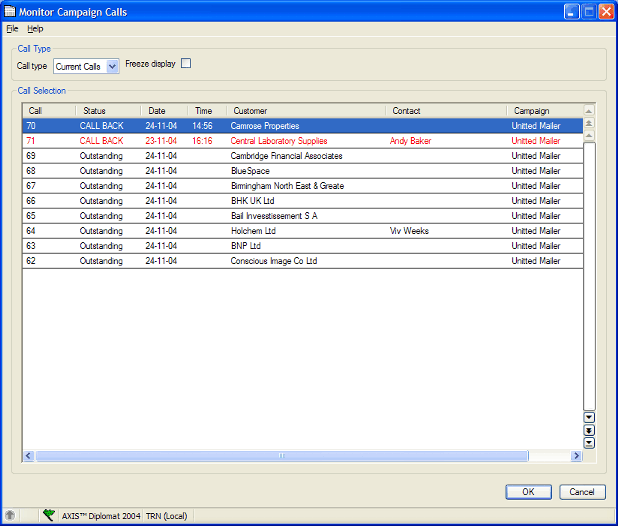Click the horizontal scrollbar thumb
Viewport: 618px width, 526px height.
[280, 456]
